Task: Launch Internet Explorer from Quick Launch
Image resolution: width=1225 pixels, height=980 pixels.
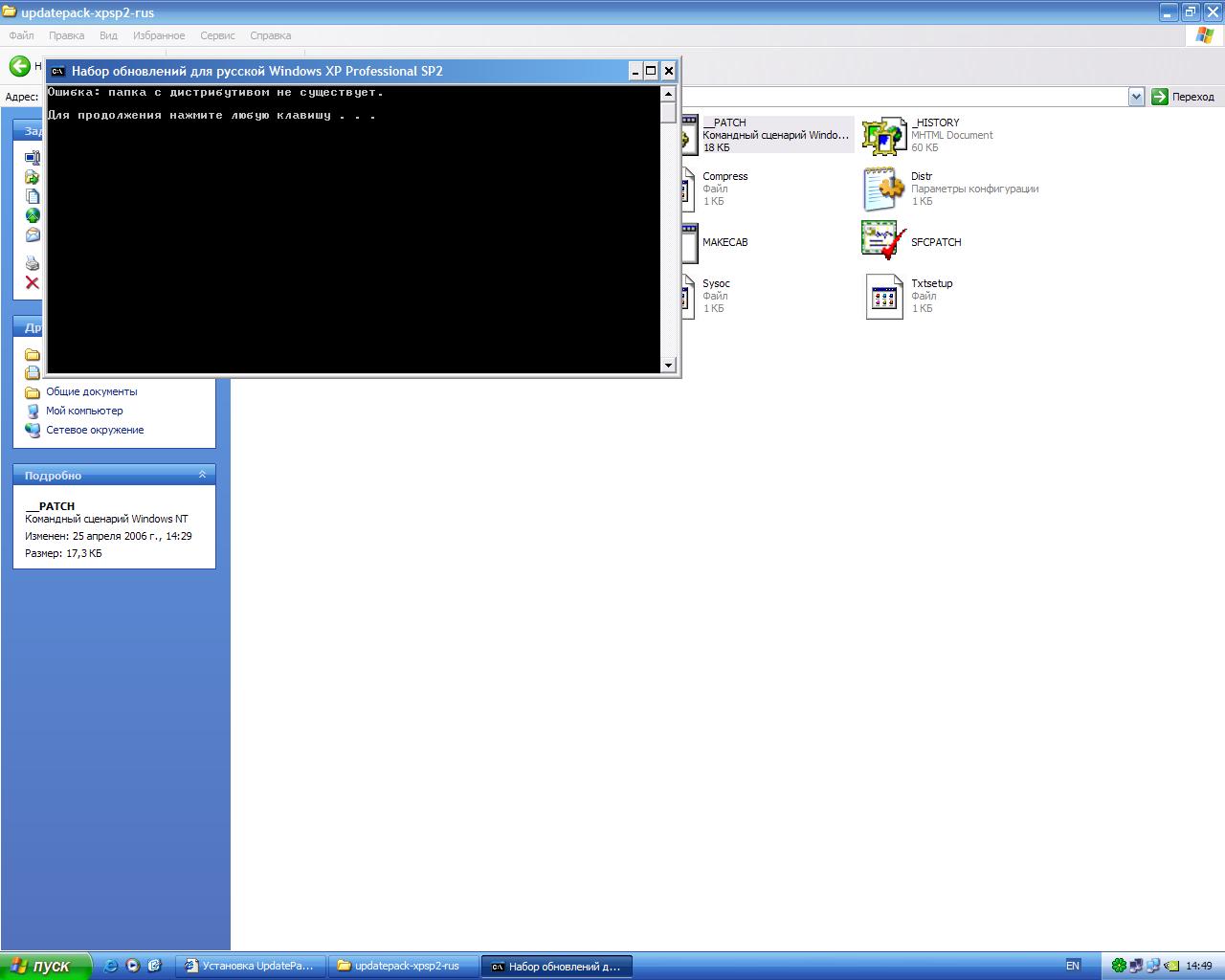Action: [111, 966]
